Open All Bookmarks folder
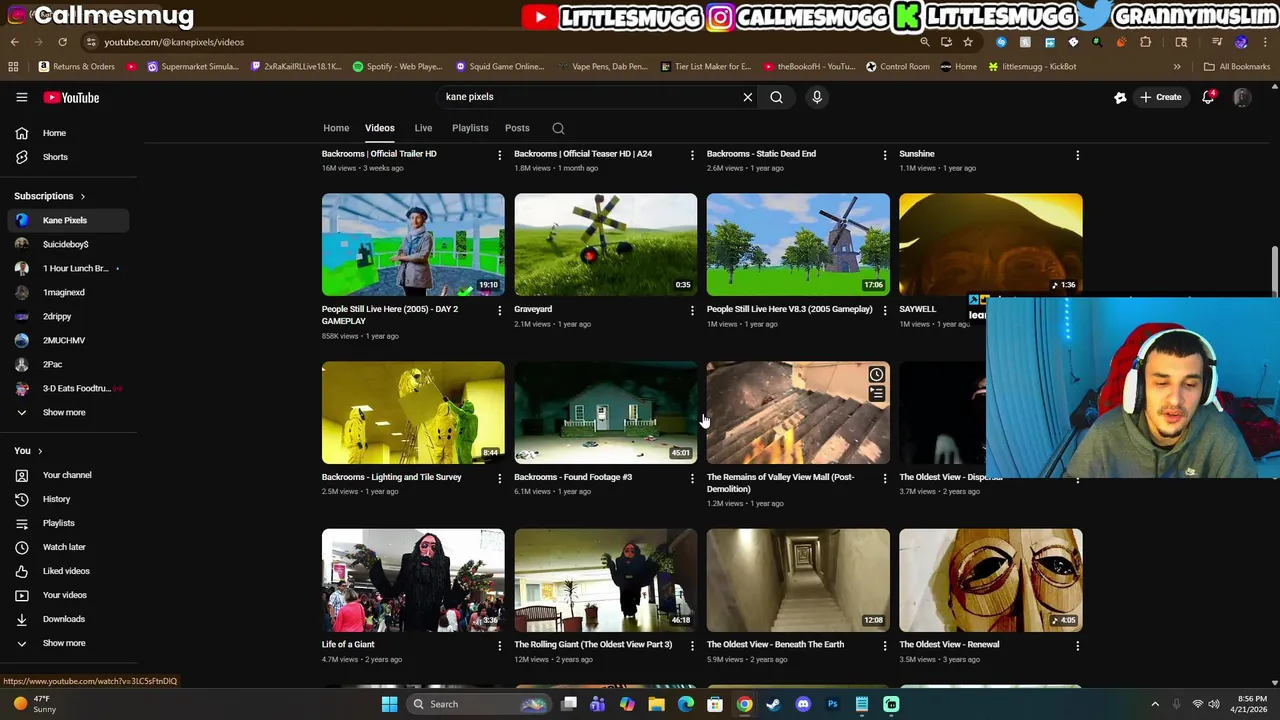Viewport: 1280px width, 720px height. coord(1237,67)
